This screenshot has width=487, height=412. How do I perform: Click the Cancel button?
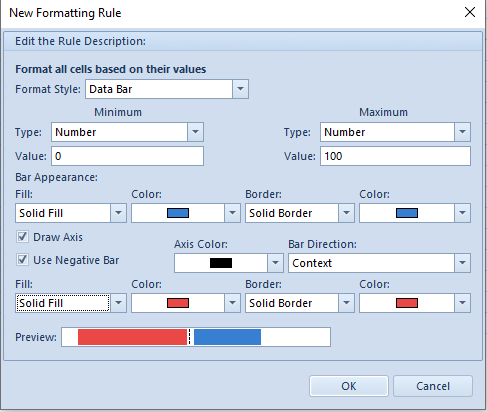(433, 386)
